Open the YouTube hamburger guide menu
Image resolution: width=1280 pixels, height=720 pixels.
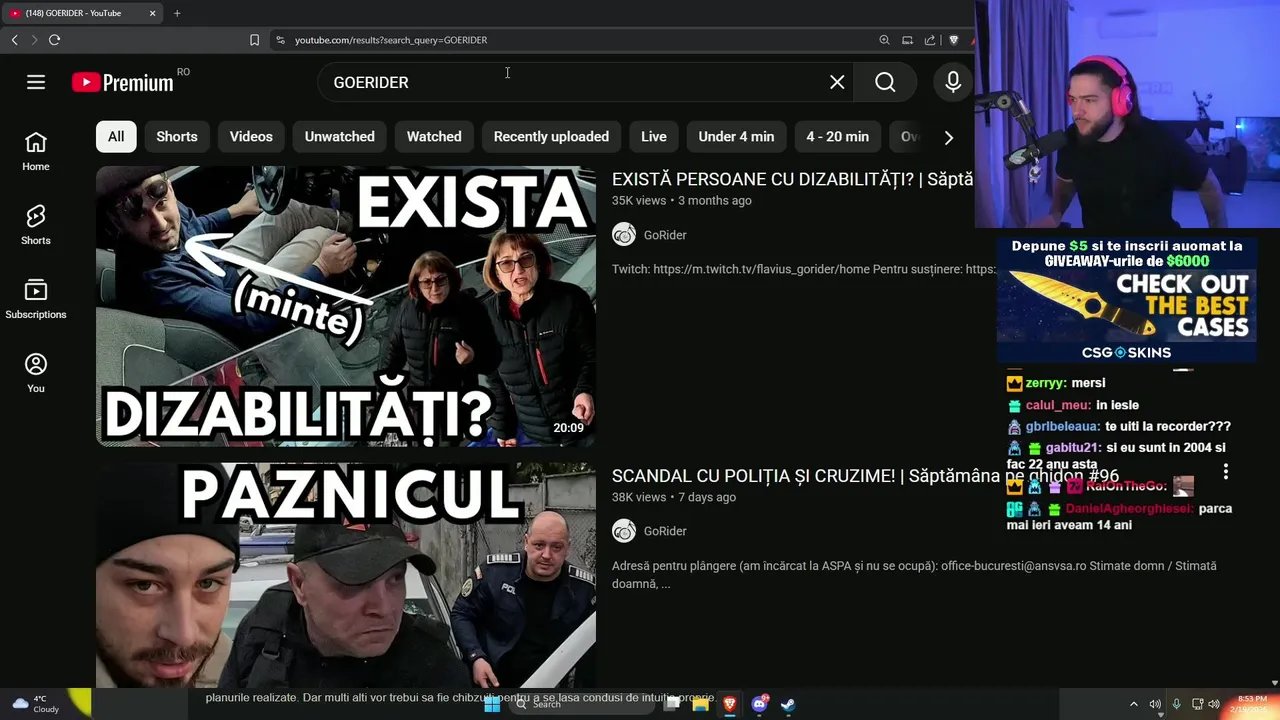pyautogui.click(x=36, y=82)
